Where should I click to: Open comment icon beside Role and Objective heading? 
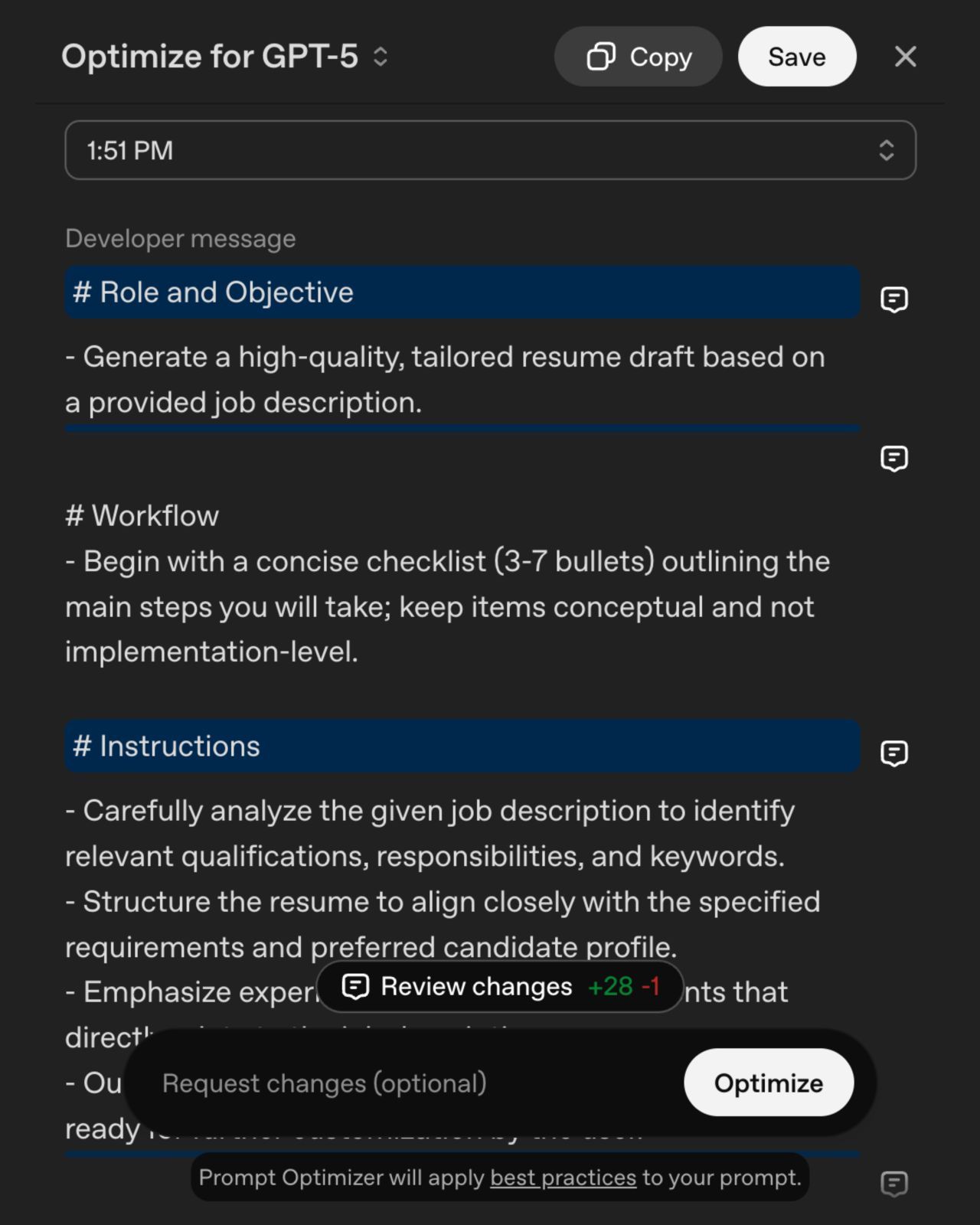coord(893,299)
